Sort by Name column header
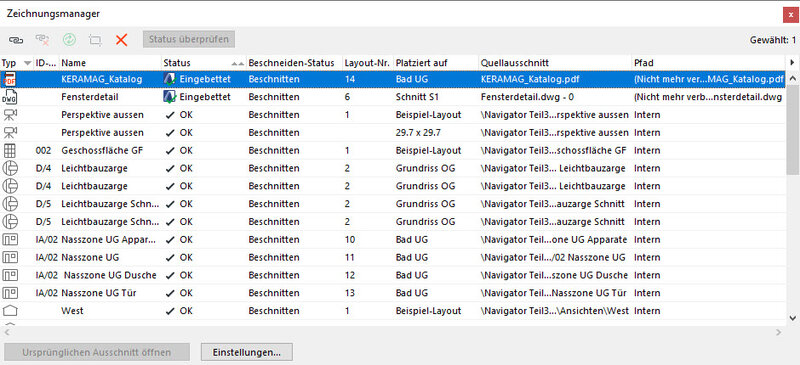 click(x=73, y=63)
